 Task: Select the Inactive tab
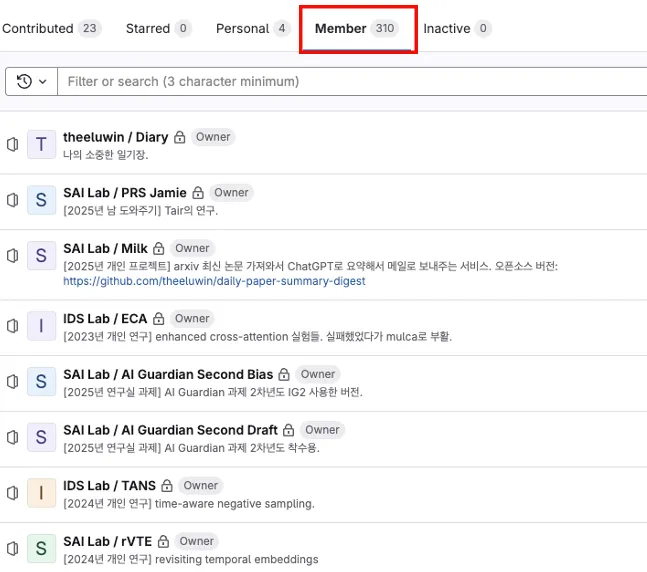pos(457,28)
